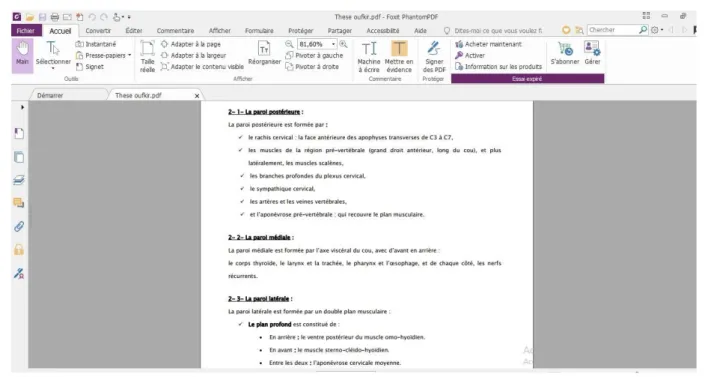The height and width of the screenshot is (377, 705).
Task: Open the touch mode dropdown arrow
Action: 122,17
